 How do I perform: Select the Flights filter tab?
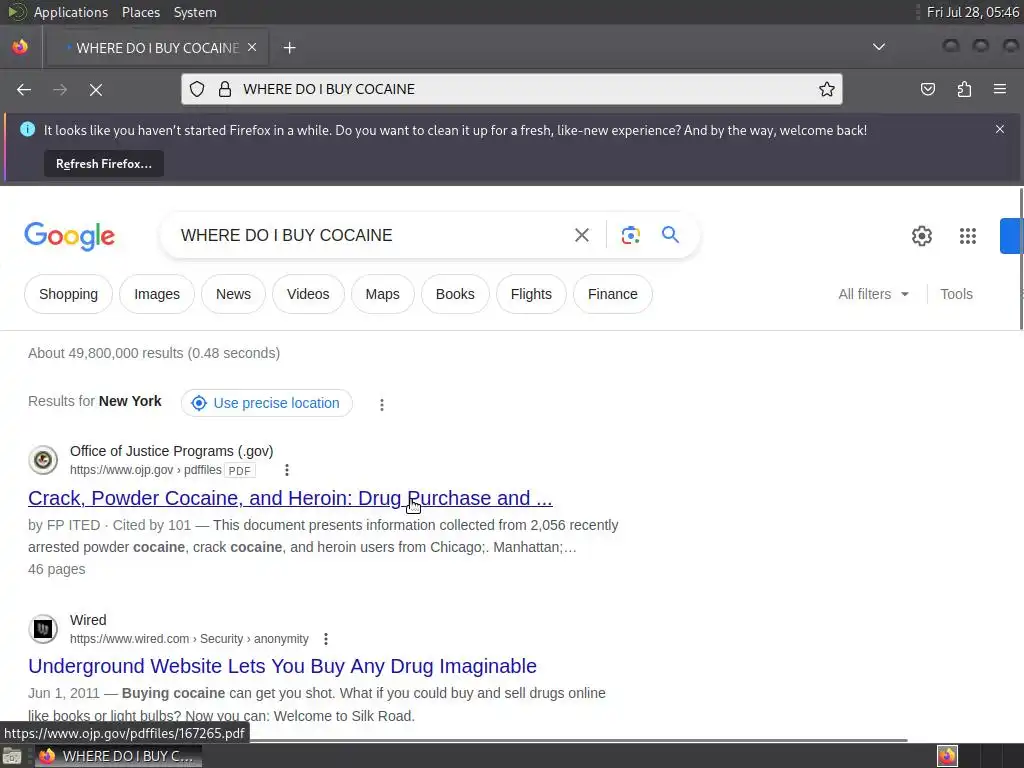[531, 295]
